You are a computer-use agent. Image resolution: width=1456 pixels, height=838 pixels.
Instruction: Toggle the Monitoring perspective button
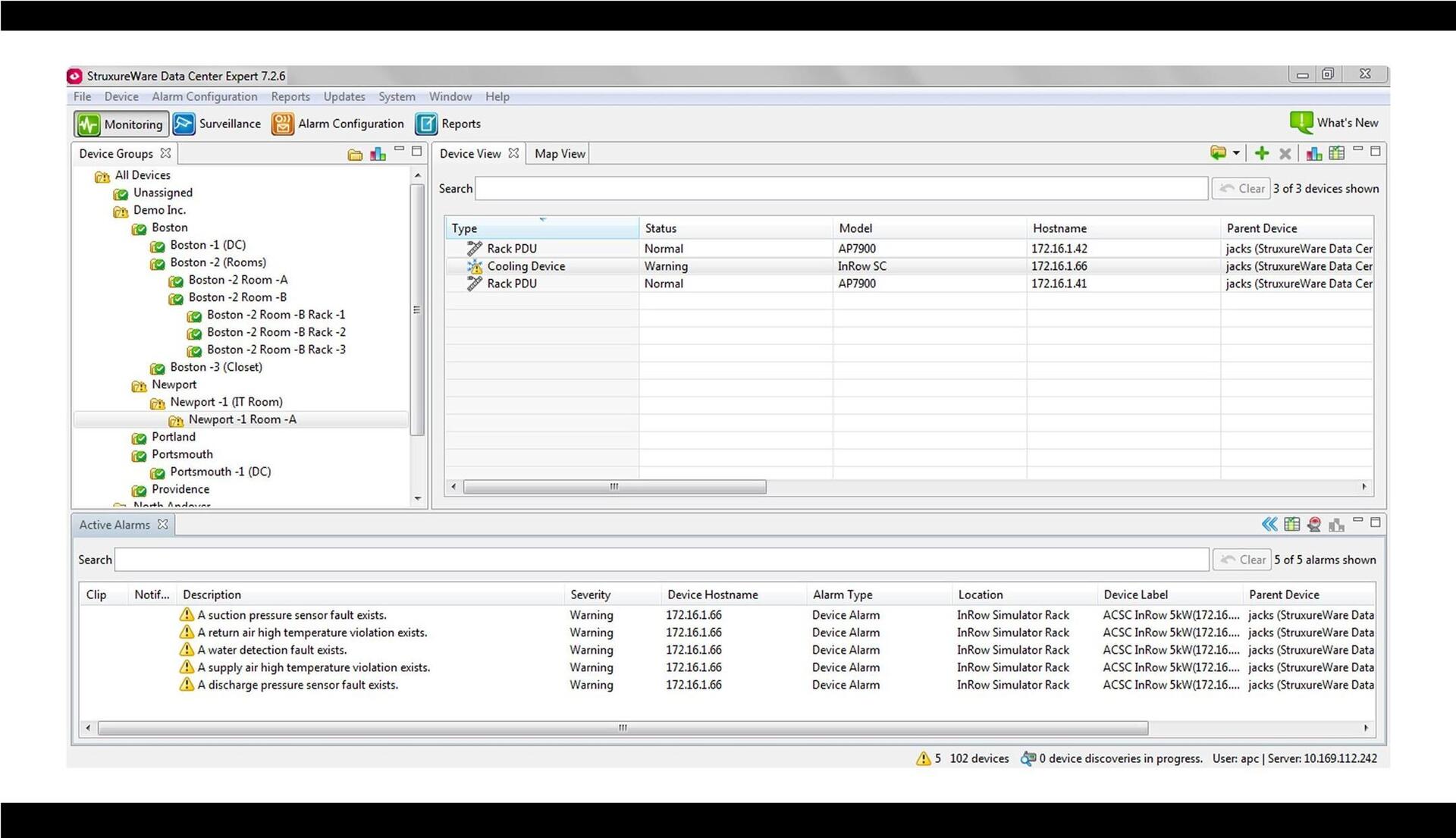click(x=121, y=124)
